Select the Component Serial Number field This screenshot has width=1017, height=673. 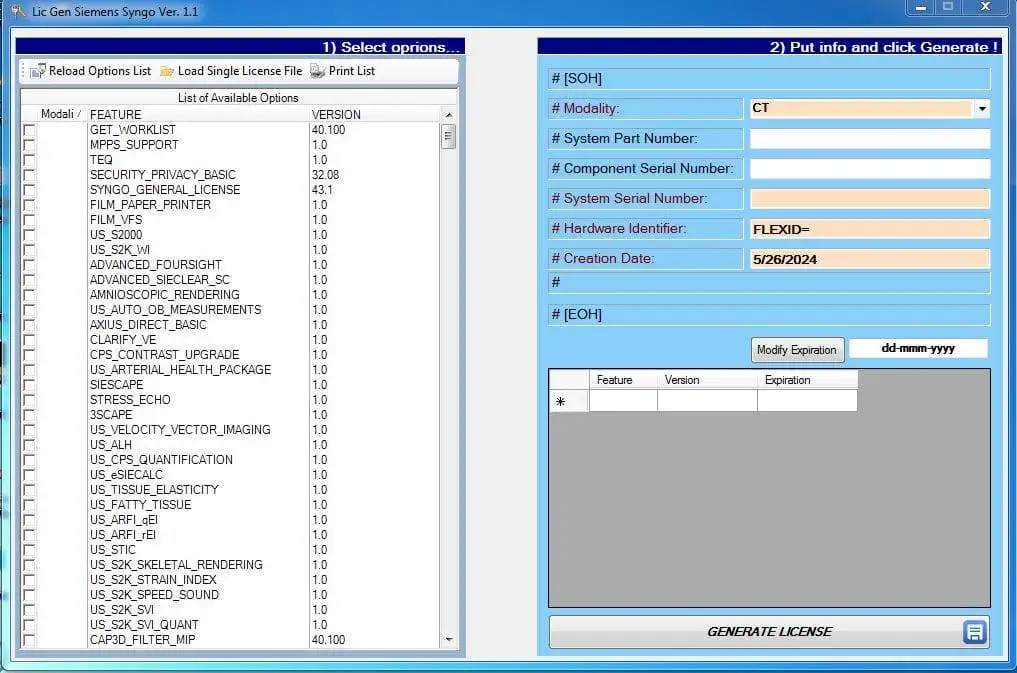tap(868, 168)
